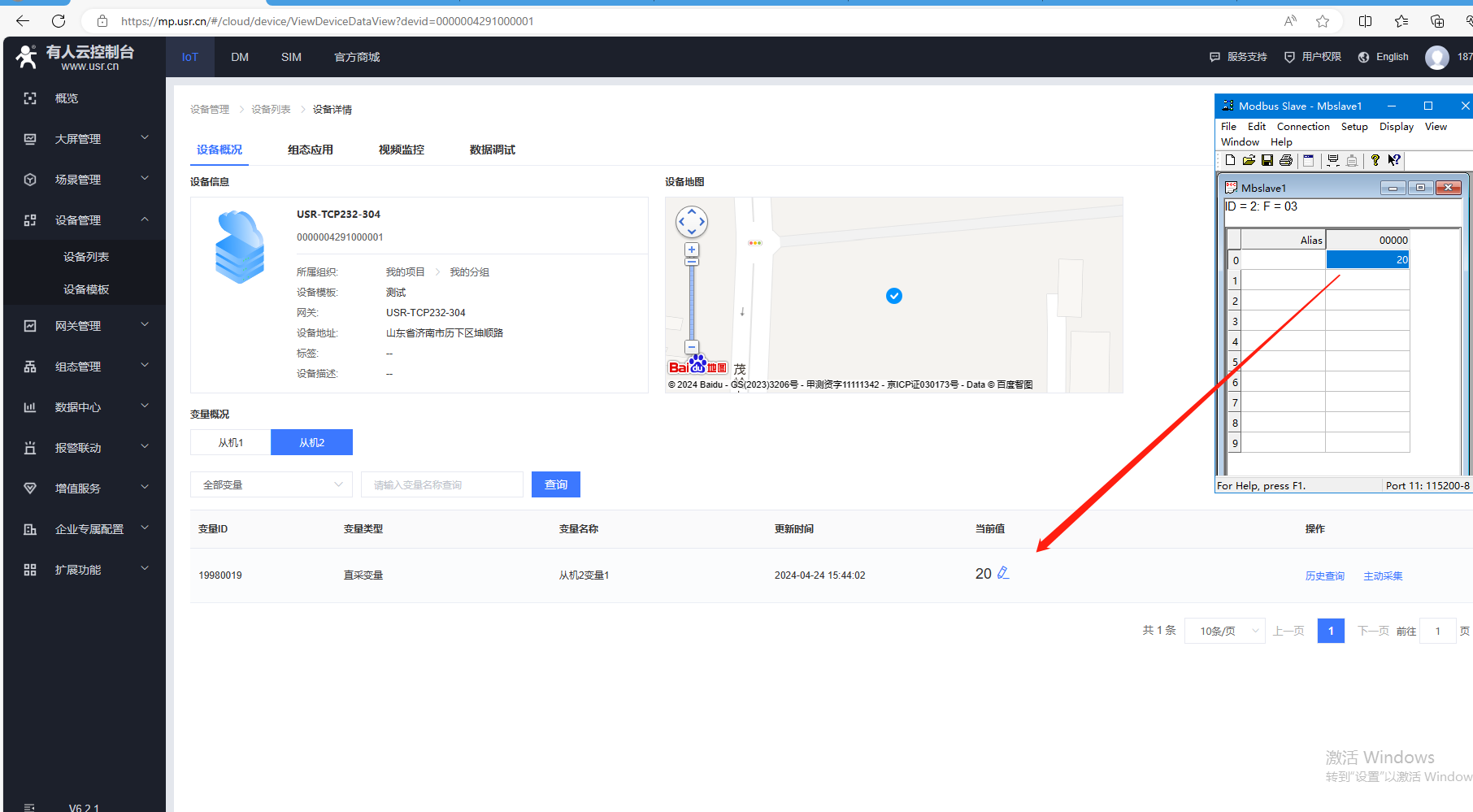Switch to 数据调试 tab
The height and width of the screenshot is (812, 1473).
[x=493, y=150]
